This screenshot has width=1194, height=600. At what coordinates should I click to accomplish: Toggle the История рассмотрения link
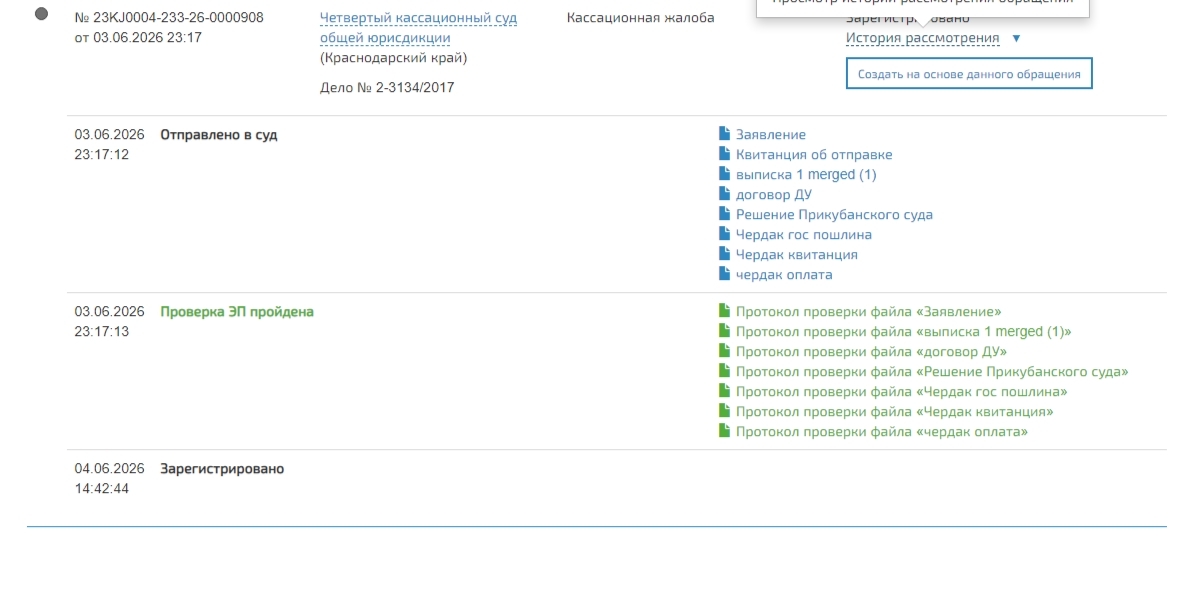pyautogui.click(x=922, y=38)
